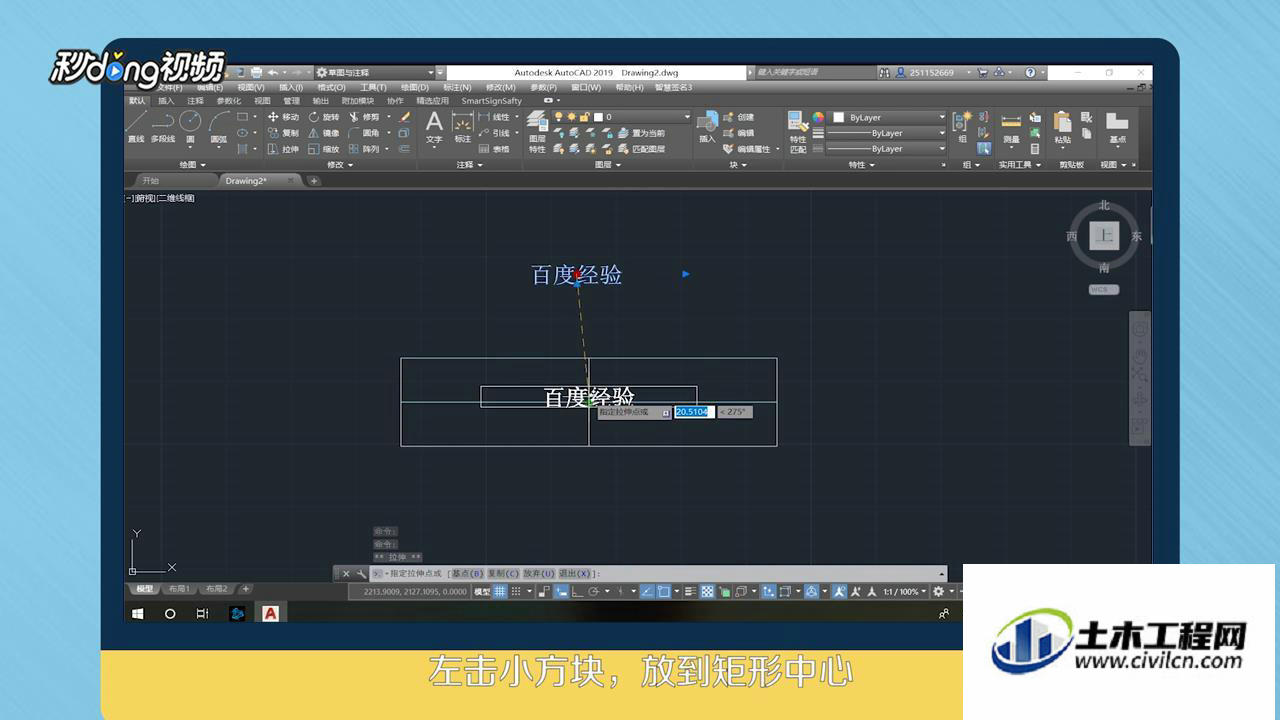Image resolution: width=1280 pixels, height=720 pixels.
Task: Toggle lineweight display in status bar
Action: click(x=692, y=592)
